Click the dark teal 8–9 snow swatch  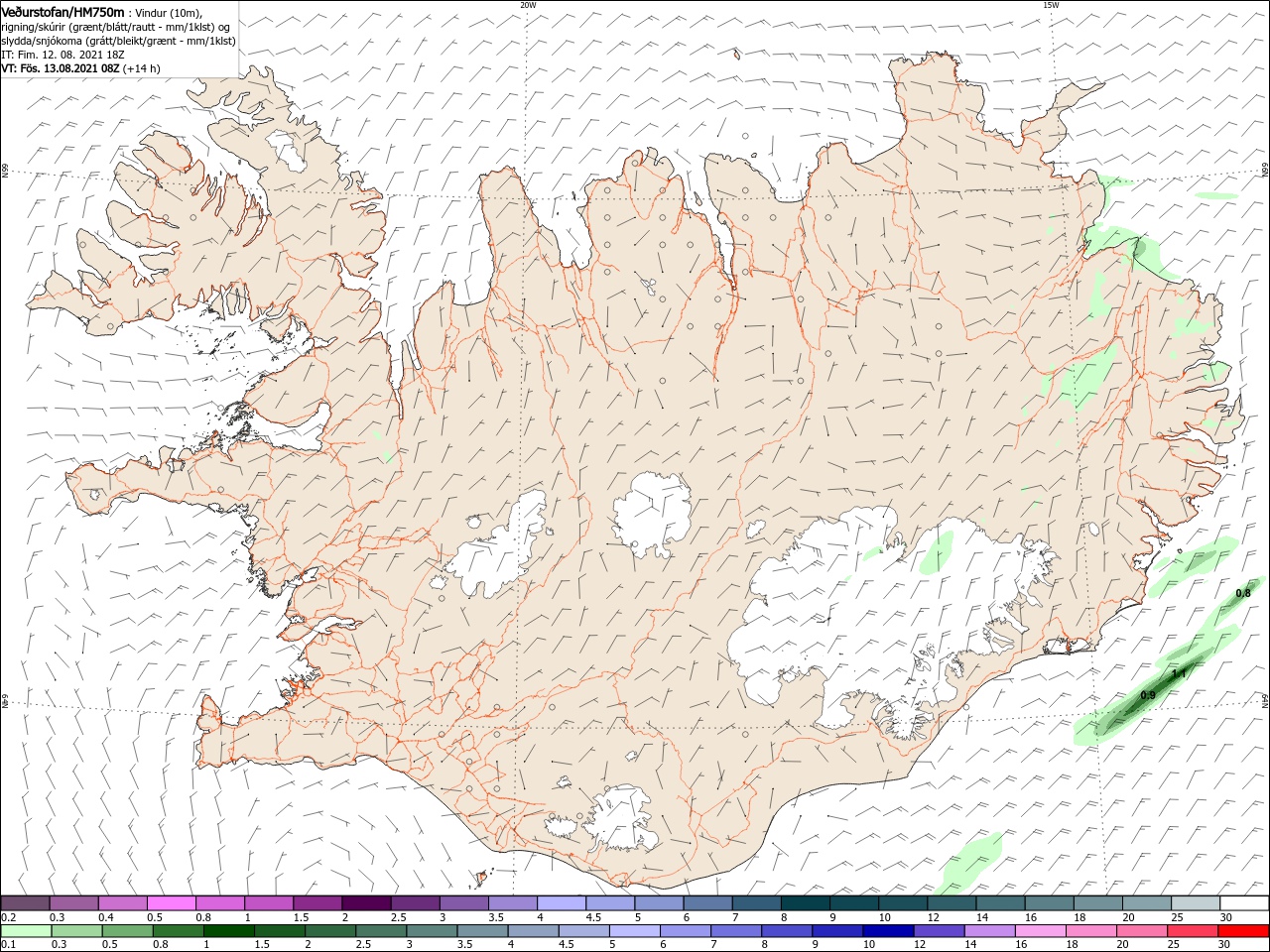[x=805, y=903]
